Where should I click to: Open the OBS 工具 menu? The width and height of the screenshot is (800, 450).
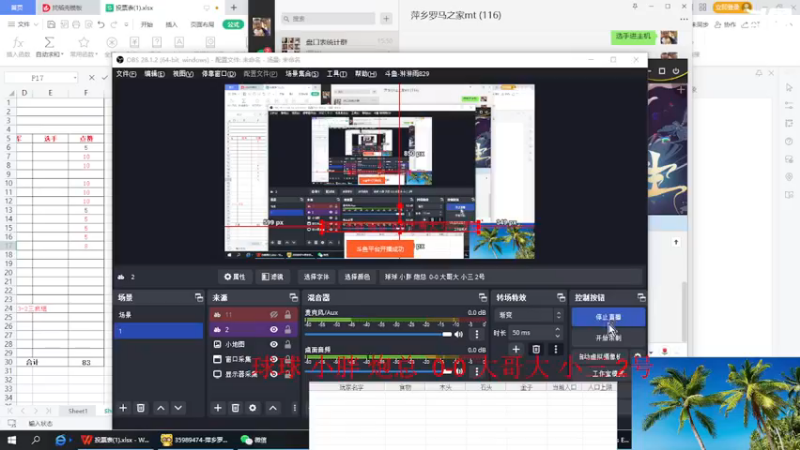(x=337, y=74)
